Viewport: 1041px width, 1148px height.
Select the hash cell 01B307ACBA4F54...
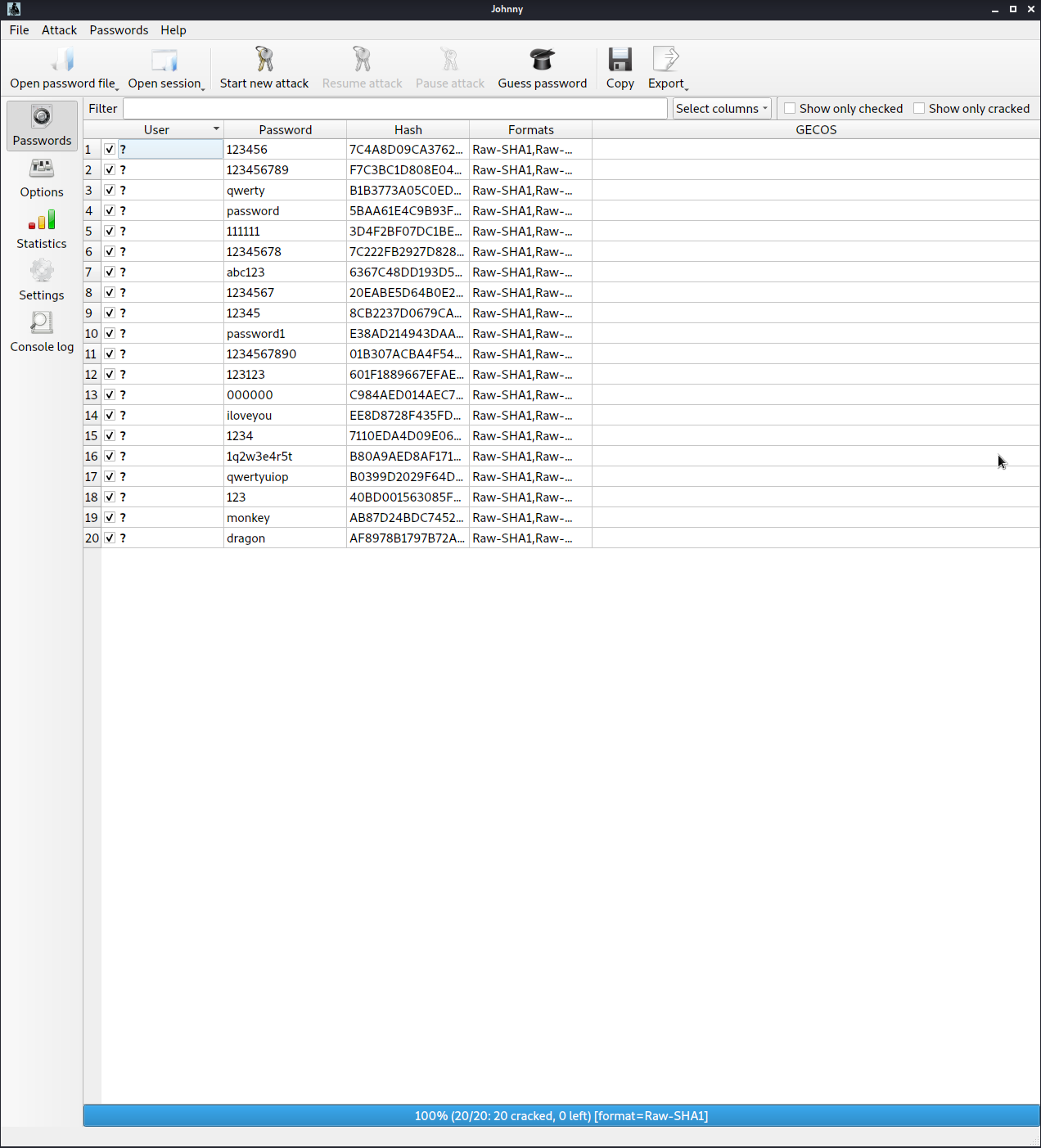[408, 353]
